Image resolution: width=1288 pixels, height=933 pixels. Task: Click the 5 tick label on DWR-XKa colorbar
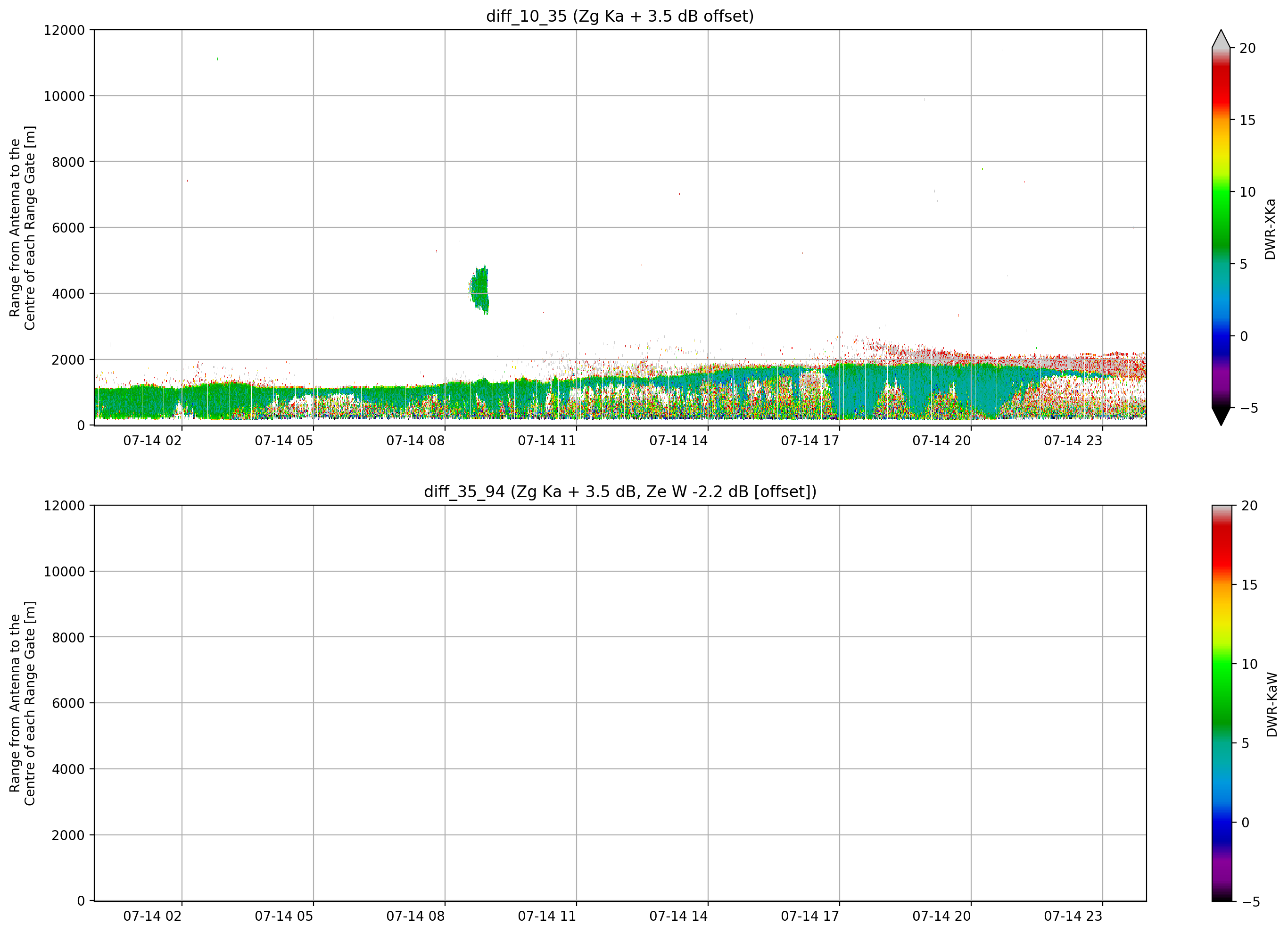coord(1244,264)
